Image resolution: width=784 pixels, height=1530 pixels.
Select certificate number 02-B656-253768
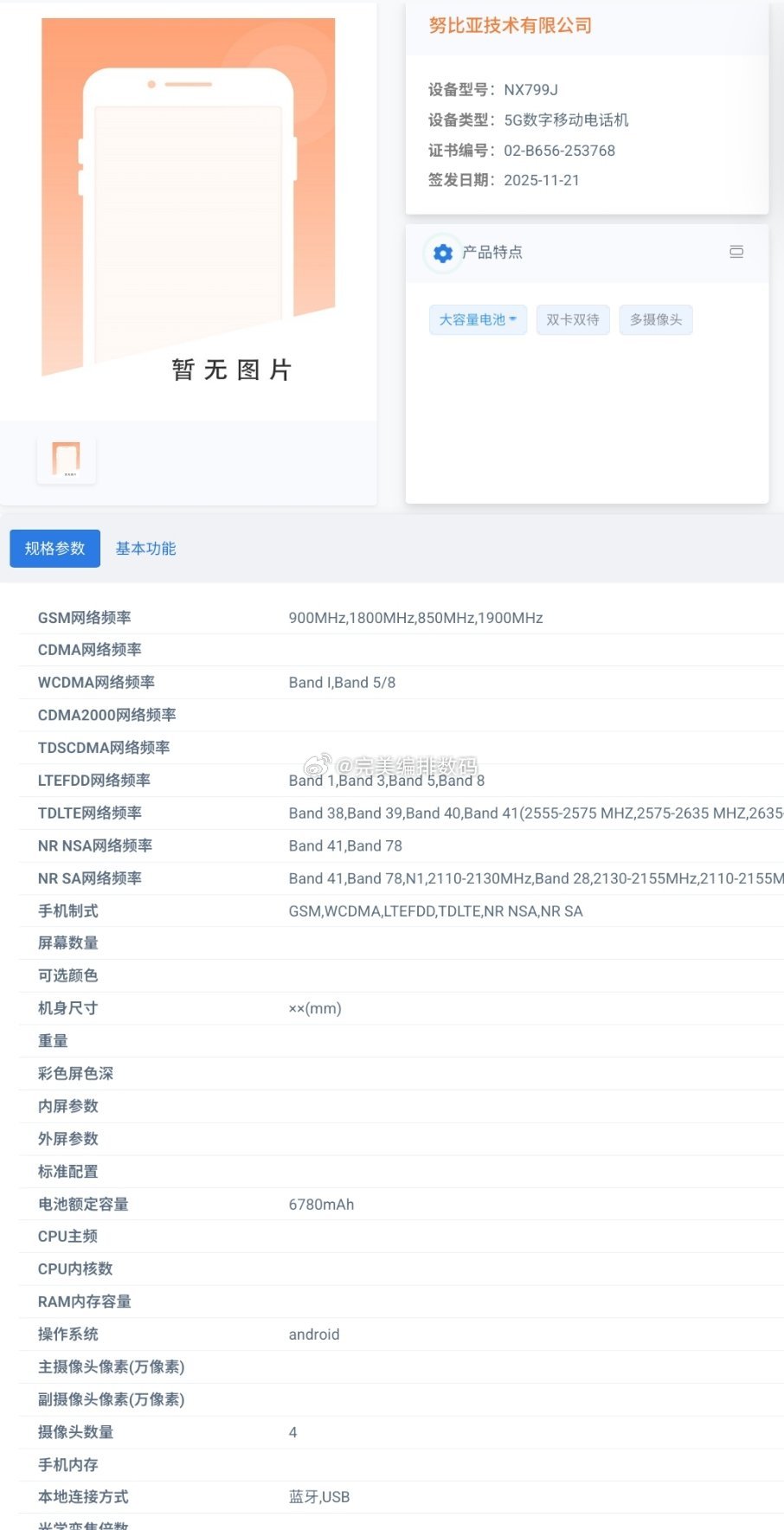click(x=559, y=151)
